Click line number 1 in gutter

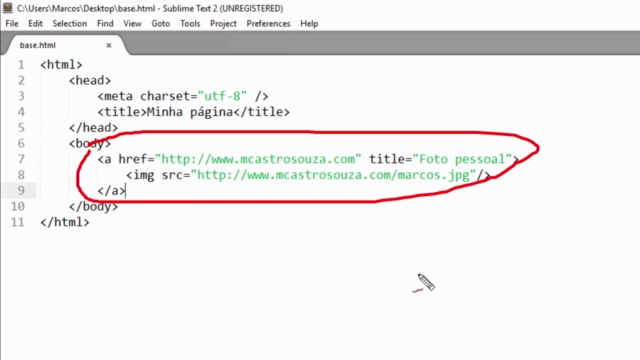pos(21,65)
